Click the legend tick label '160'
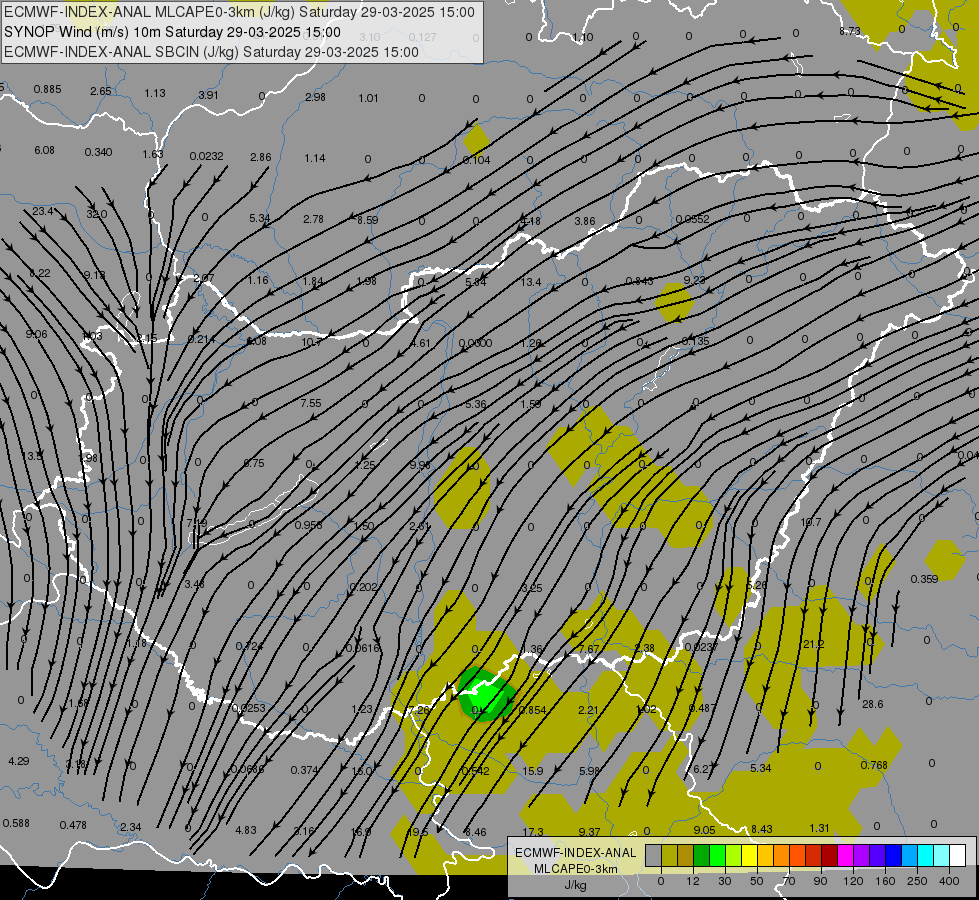This screenshot has width=979, height=900. click(885, 881)
